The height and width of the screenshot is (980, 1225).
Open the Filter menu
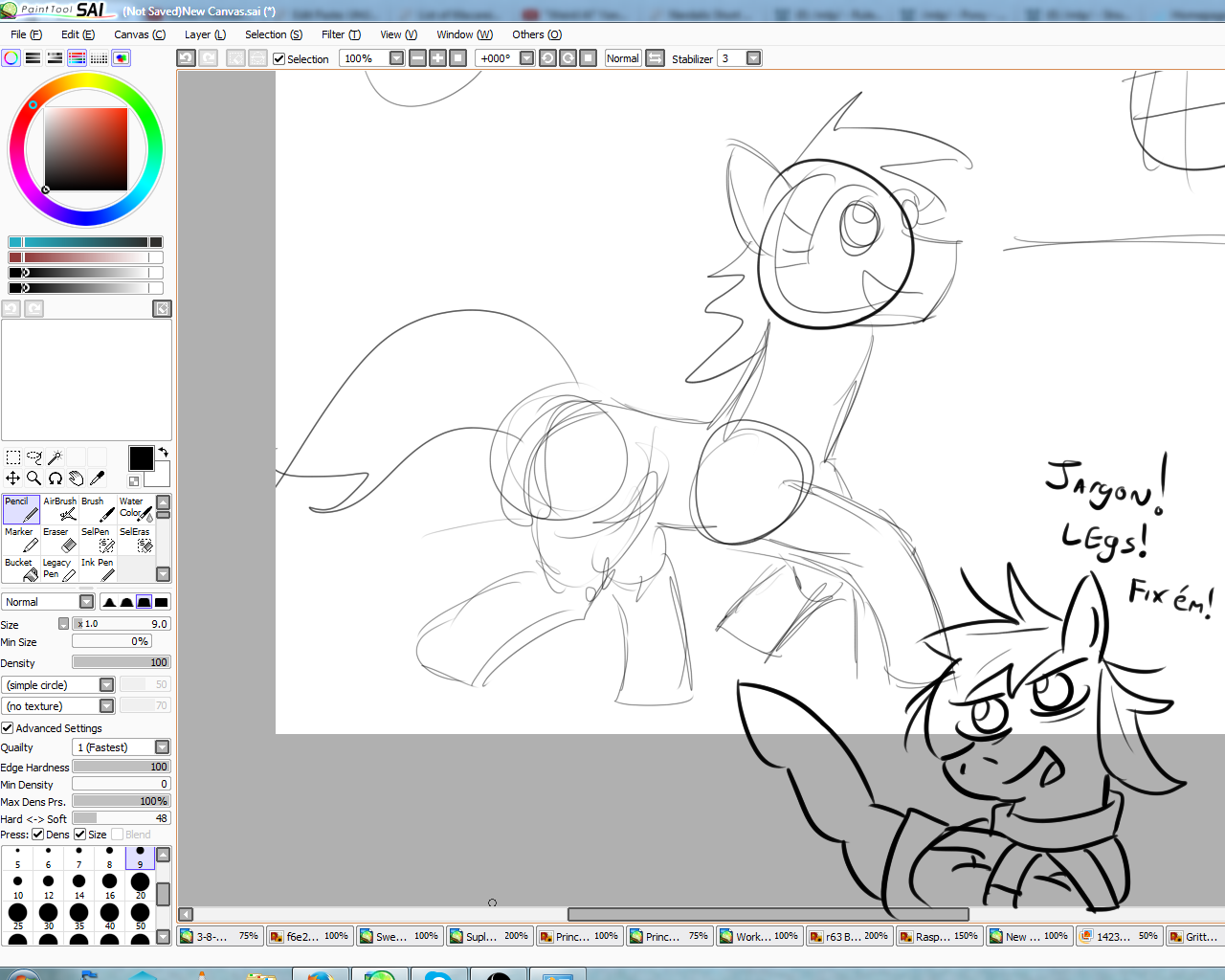[341, 34]
